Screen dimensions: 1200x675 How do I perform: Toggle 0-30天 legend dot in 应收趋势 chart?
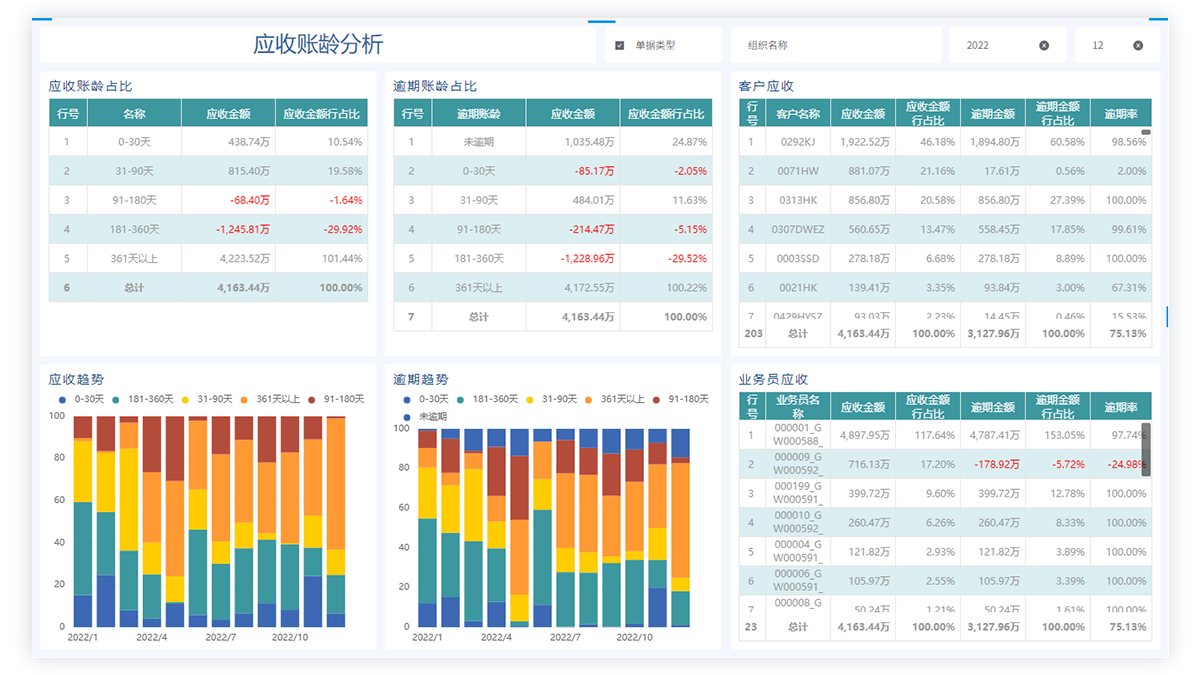tap(62, 399)
